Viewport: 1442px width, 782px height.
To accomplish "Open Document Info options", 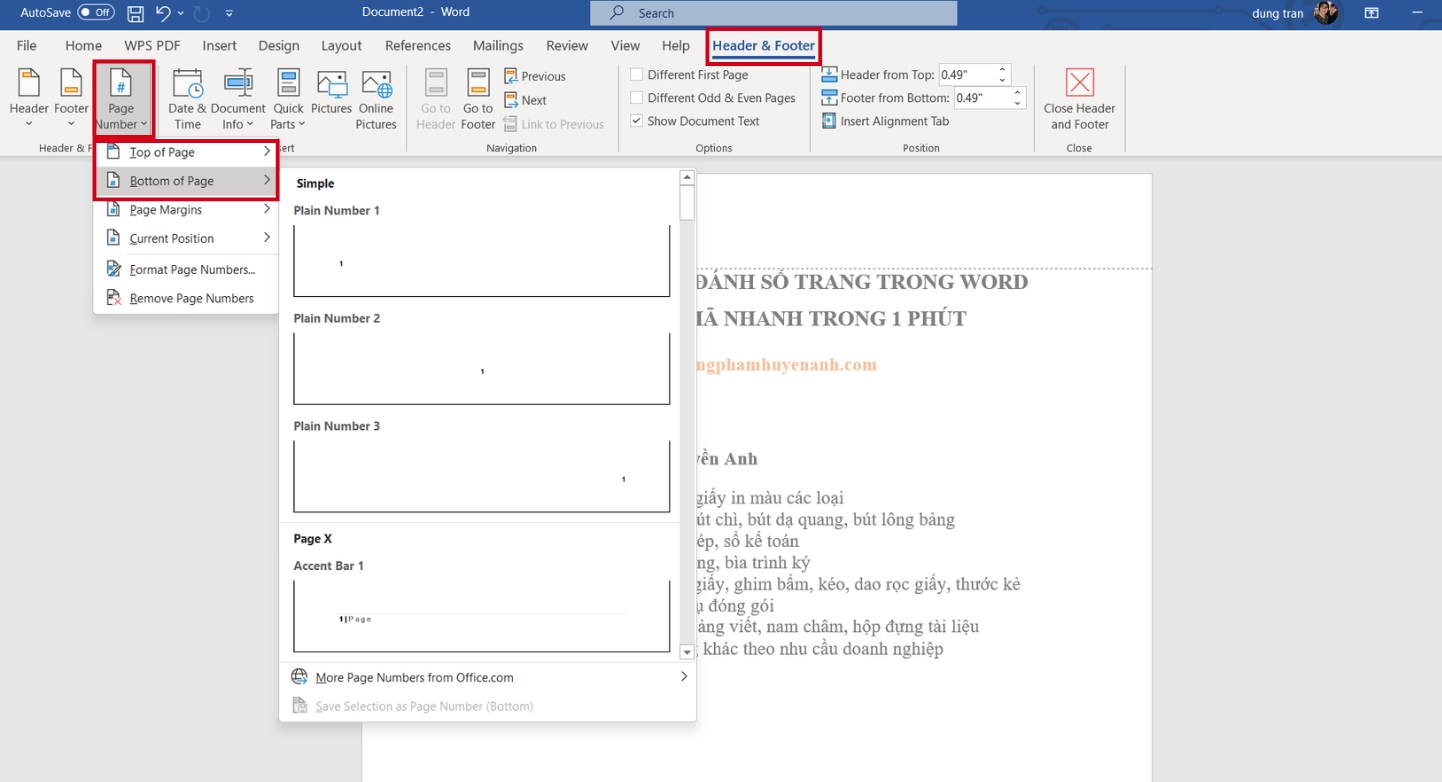I will tap(238, 98).
